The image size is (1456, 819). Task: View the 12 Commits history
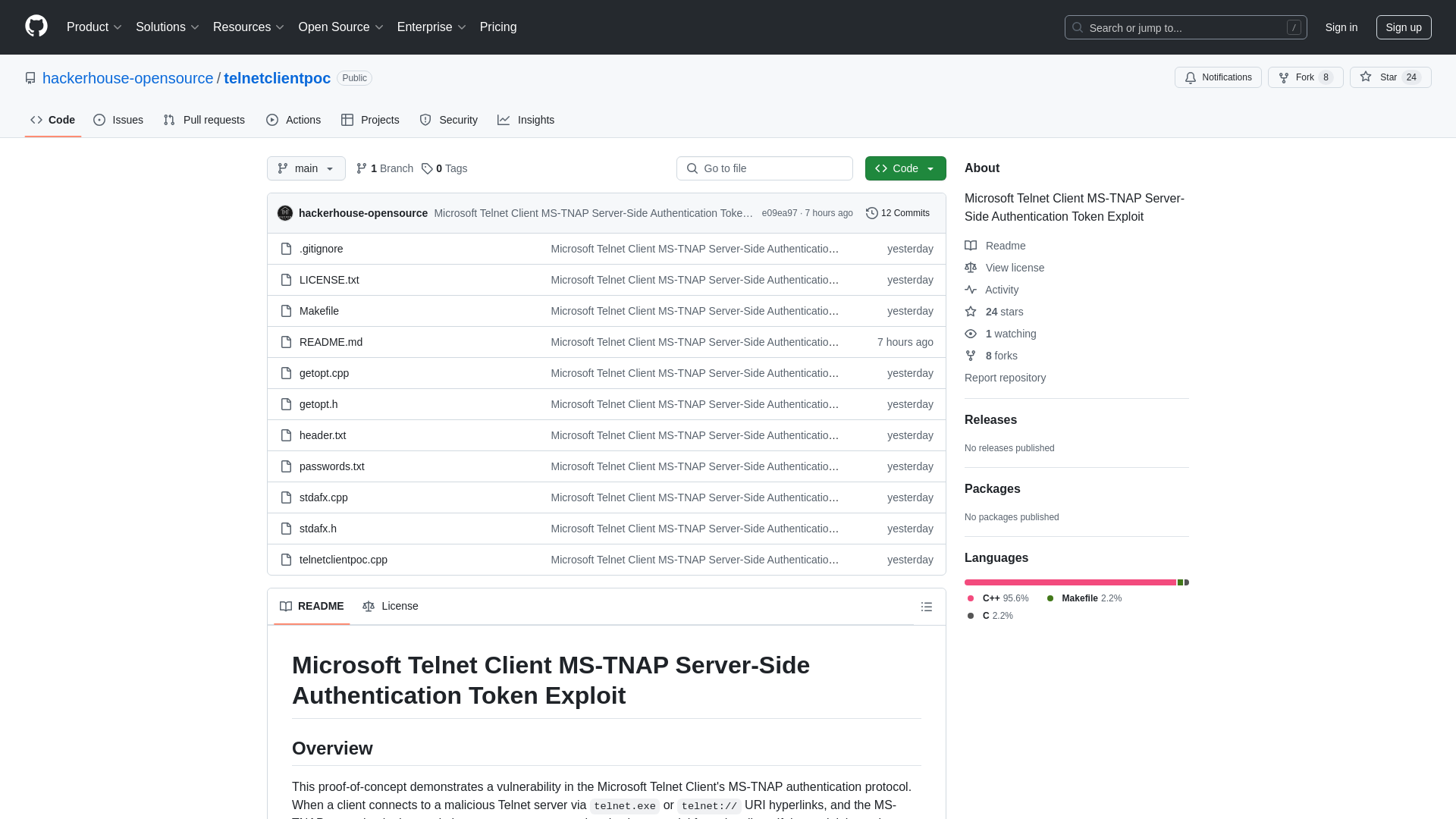click(x=898, y=213)
